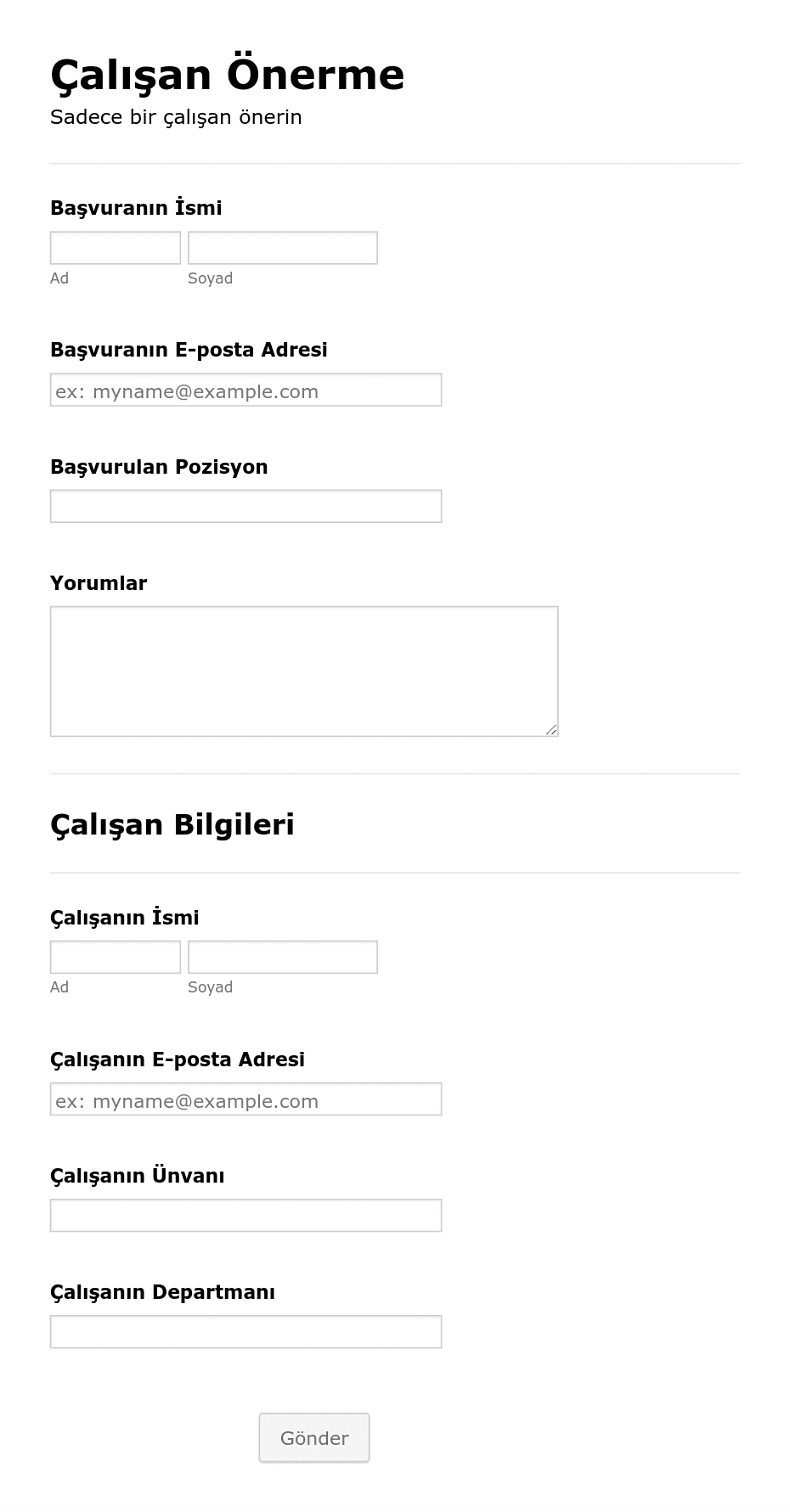
Task: Click the Çalışan Önerme title
Action: (228, 75)
